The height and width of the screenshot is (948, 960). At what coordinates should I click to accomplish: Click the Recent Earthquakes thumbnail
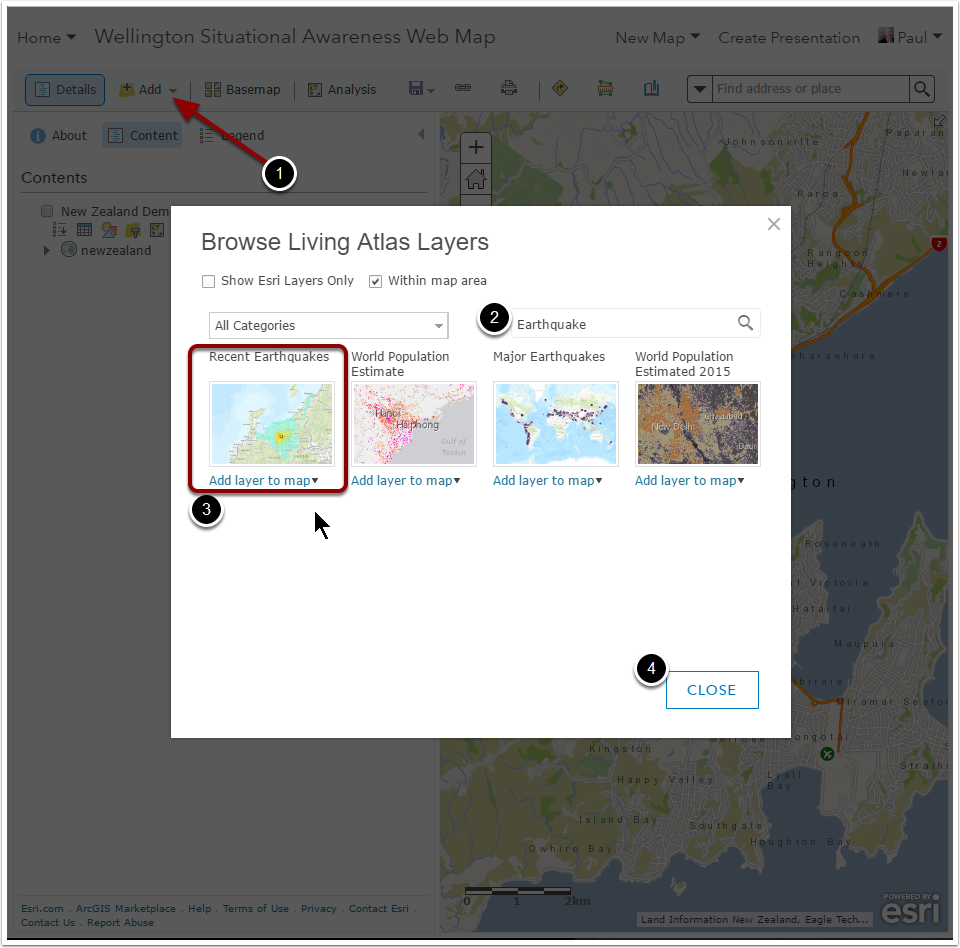(272, 424)
